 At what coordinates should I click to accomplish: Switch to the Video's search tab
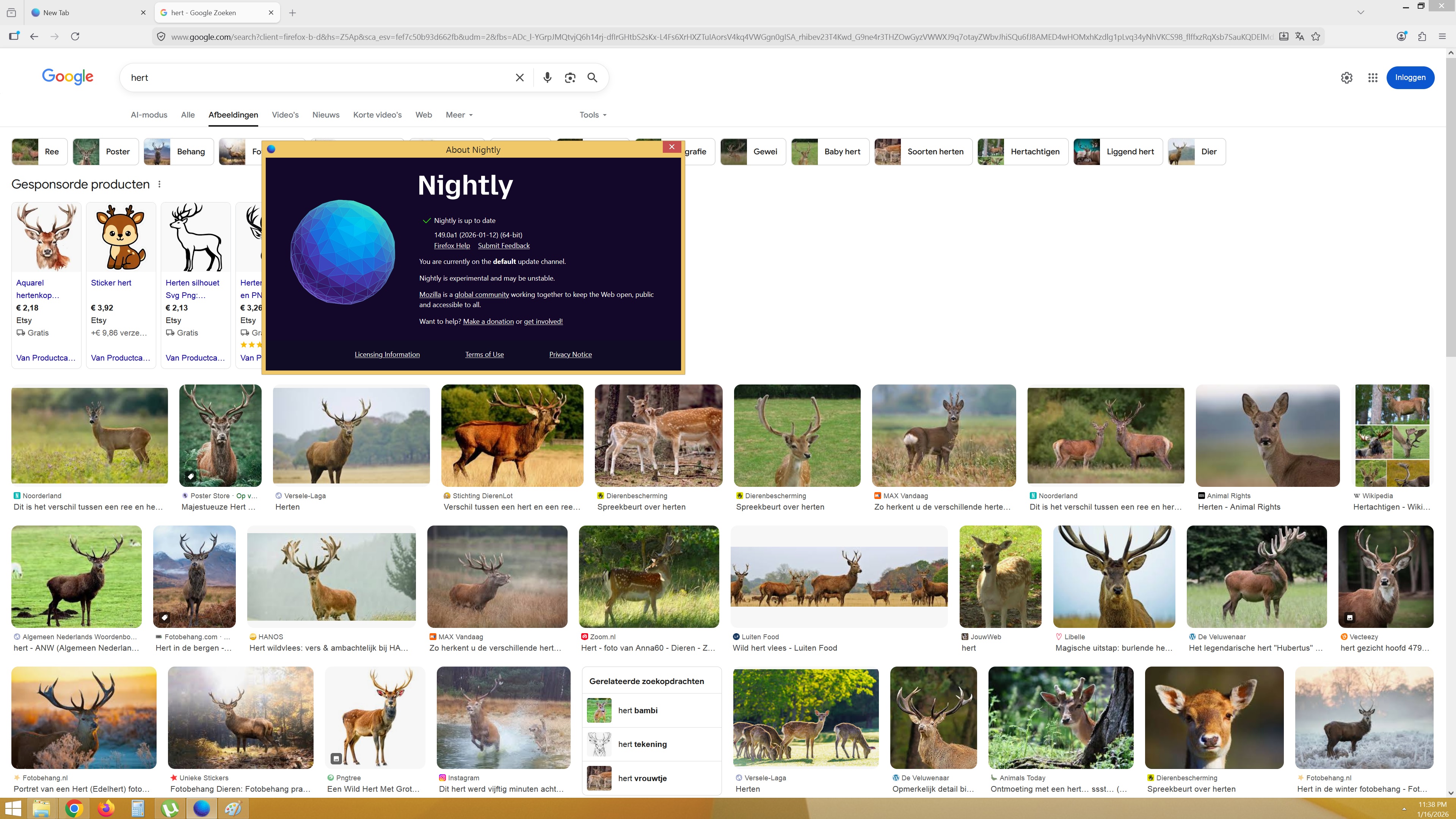click(x=285, y=115)
